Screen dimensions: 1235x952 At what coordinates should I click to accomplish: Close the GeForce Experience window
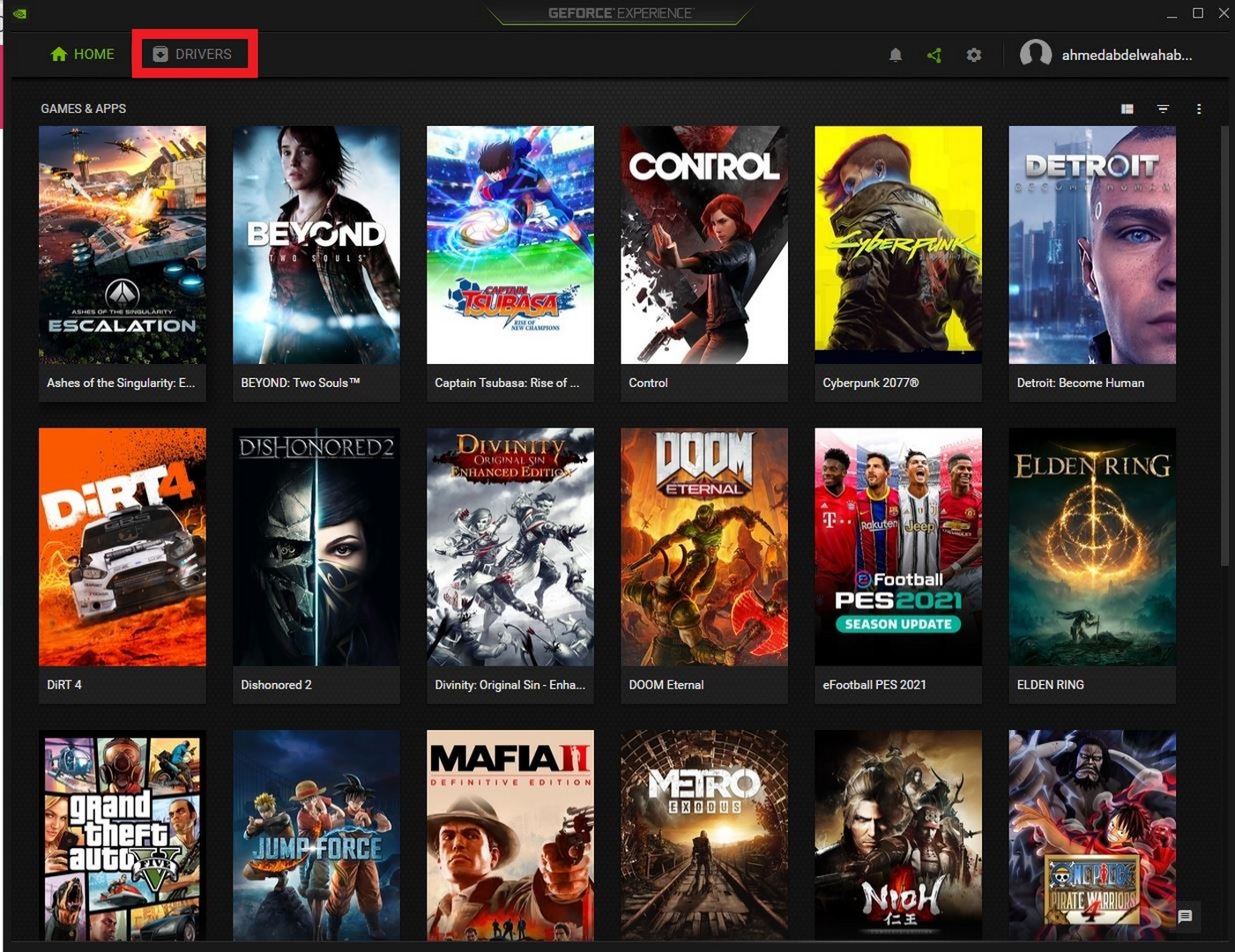1224,13
